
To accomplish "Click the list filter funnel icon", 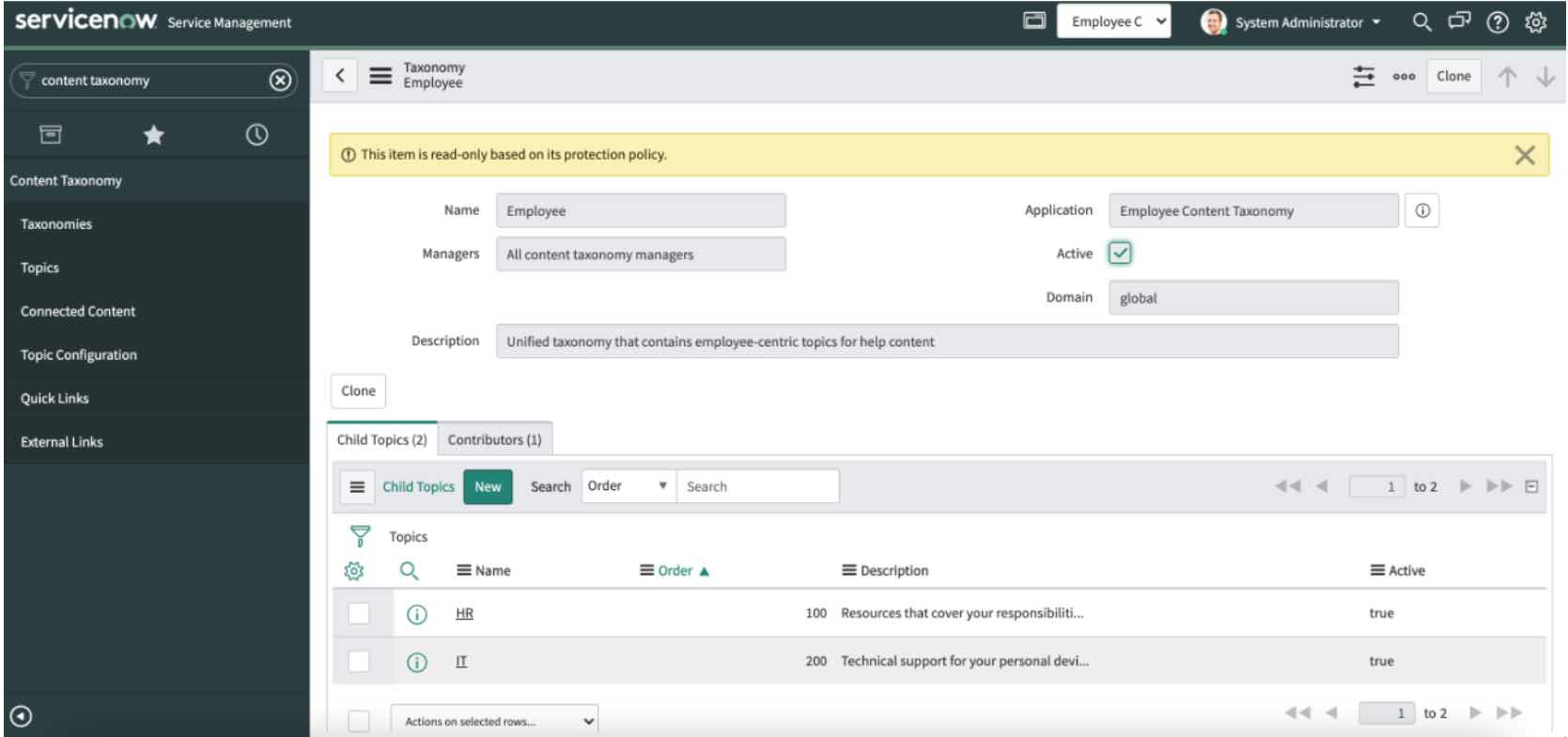I will tap(360, 536).
